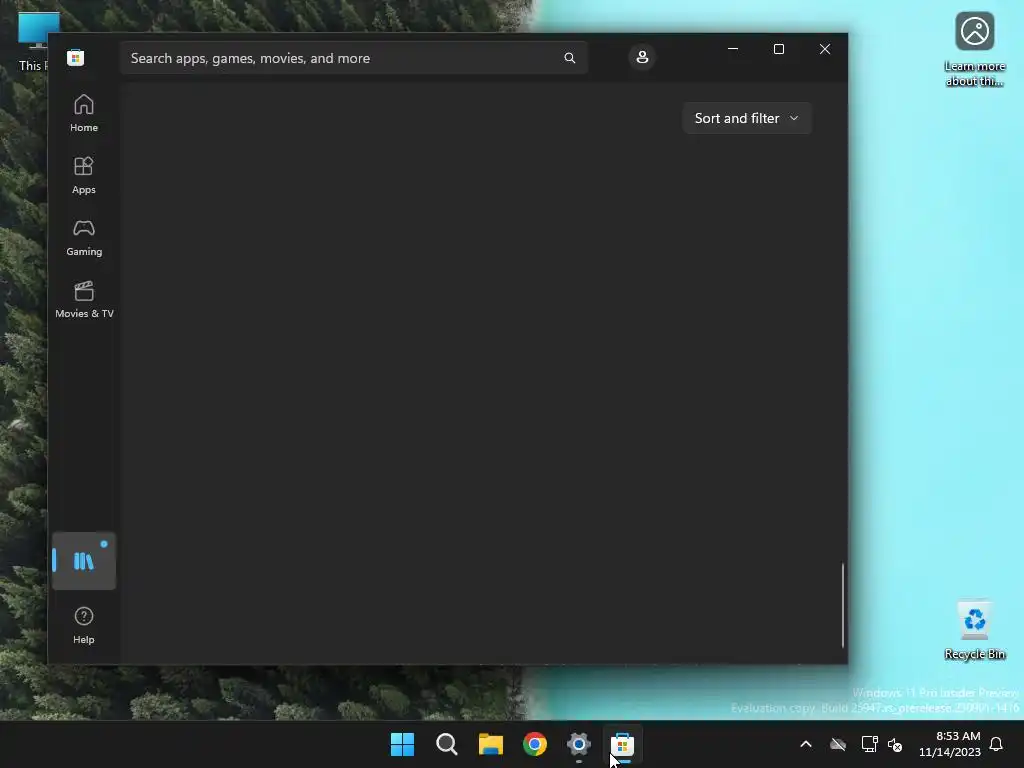This screenshot has height=768, width=1024.
Task: Go to the Apps section
Action: coord(84,176)
